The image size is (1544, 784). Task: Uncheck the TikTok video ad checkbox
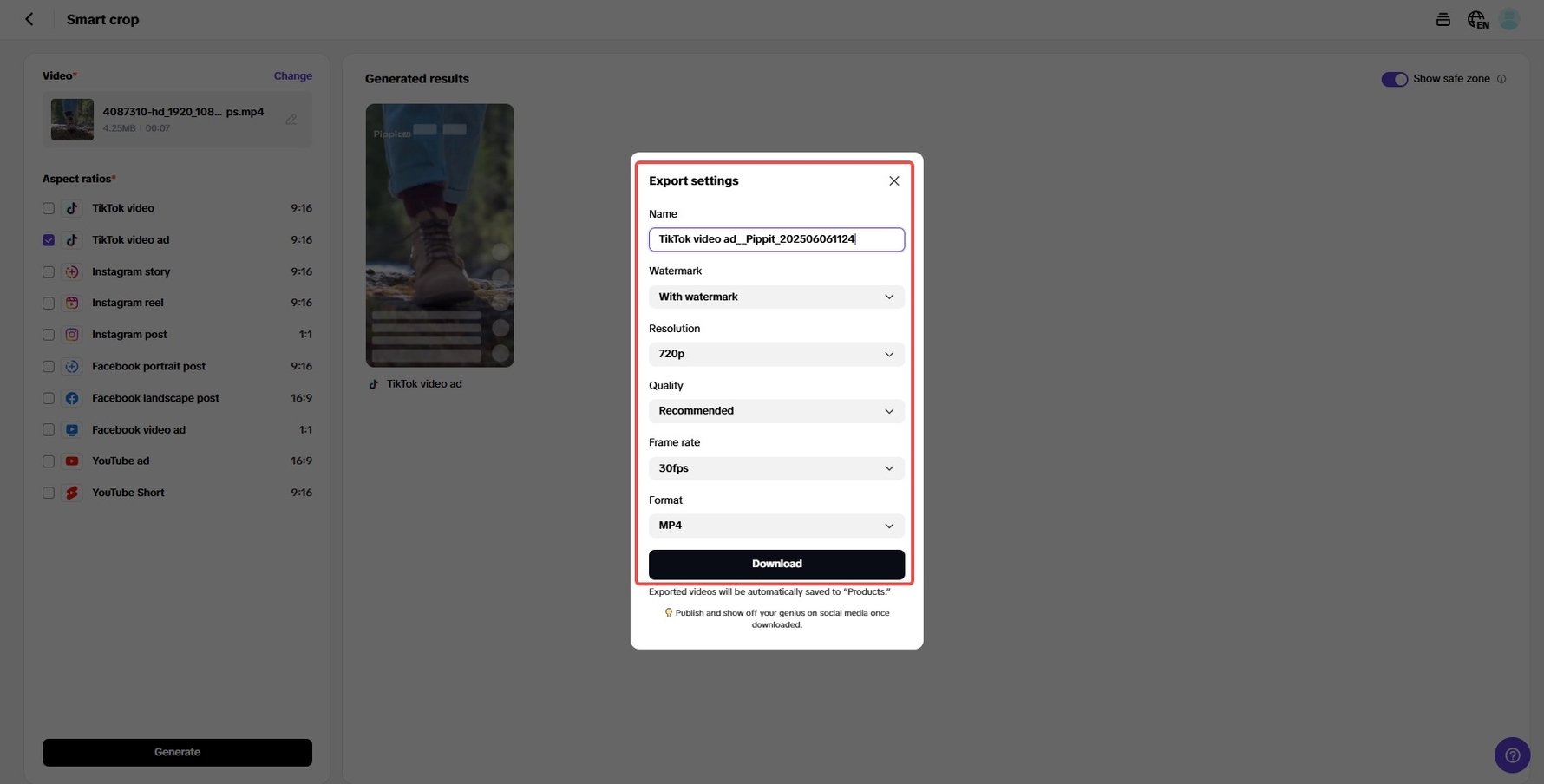49,240
